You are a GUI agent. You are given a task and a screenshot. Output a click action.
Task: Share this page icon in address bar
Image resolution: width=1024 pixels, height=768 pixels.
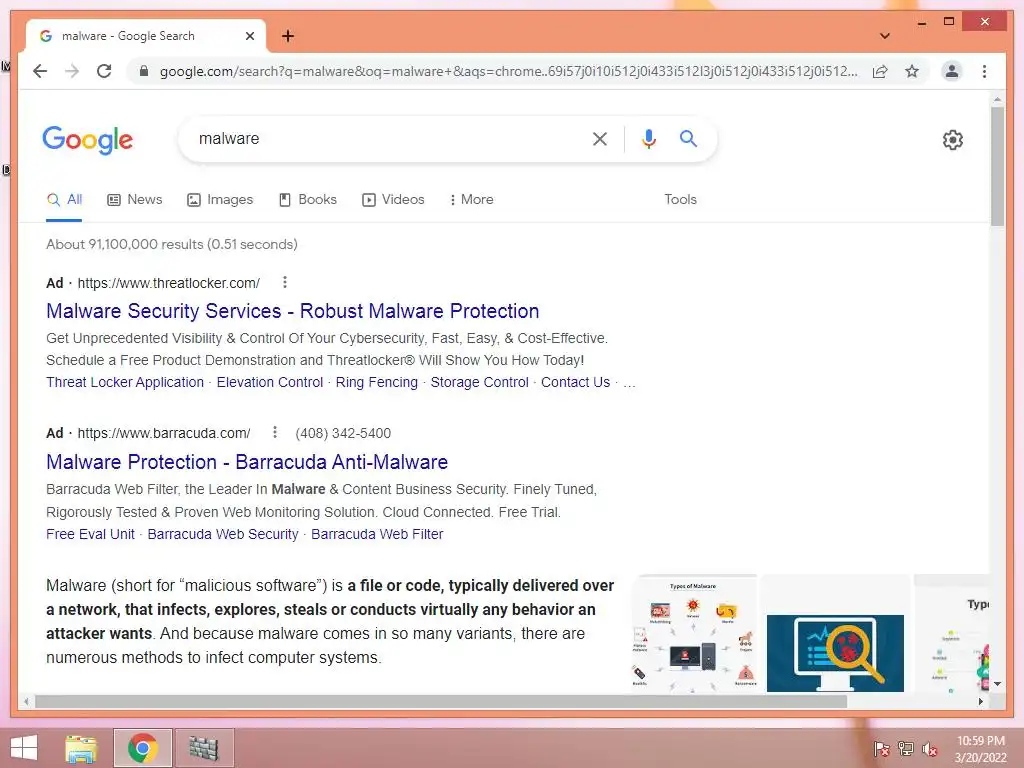click(x=880, y=71)
